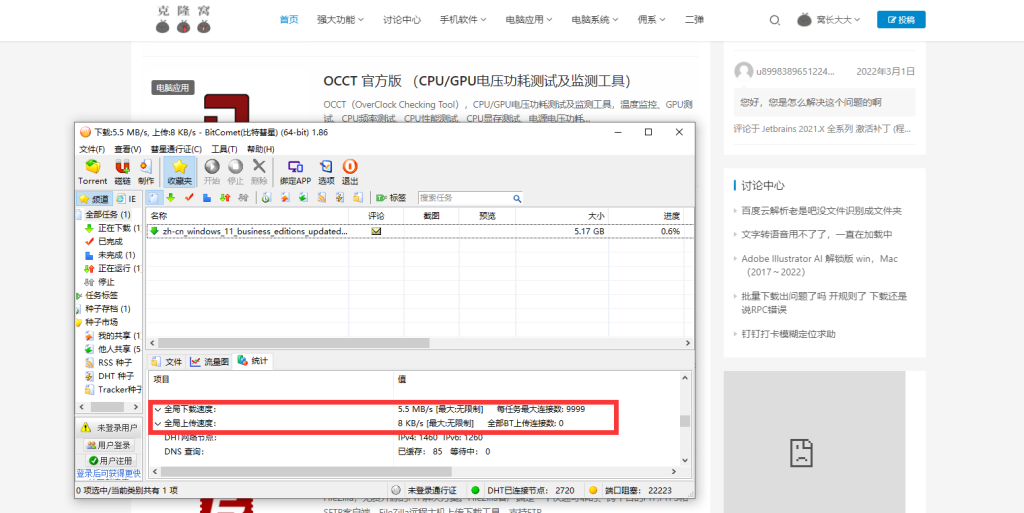Select 已完成 in sidebar tree

(110, 241)
